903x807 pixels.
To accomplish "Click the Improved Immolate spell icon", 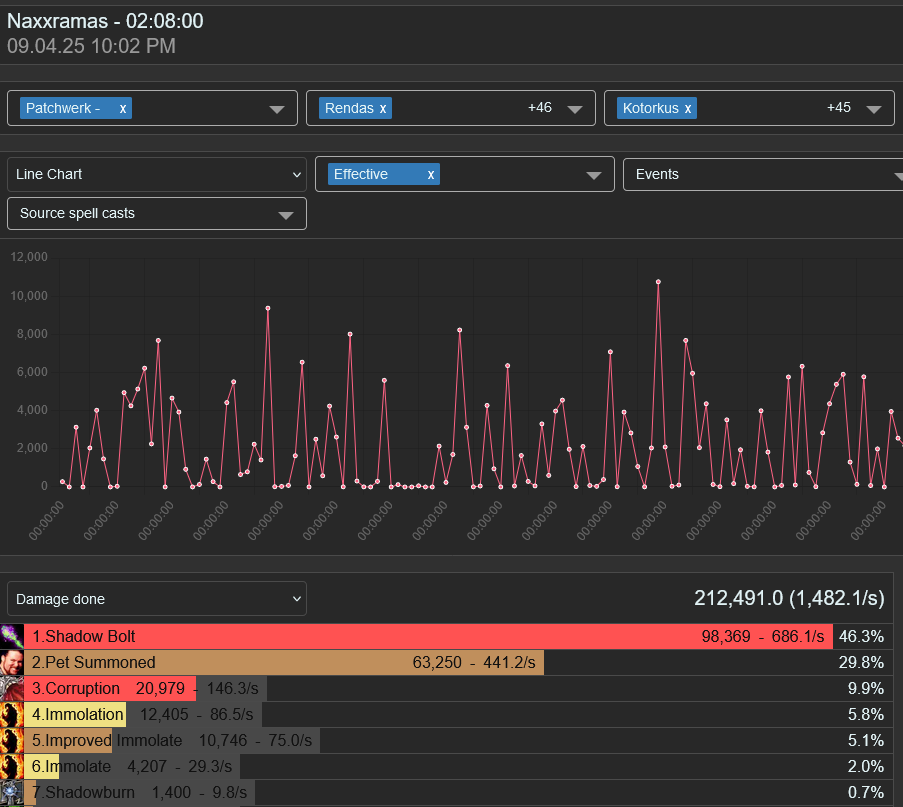I will [12, 740].
